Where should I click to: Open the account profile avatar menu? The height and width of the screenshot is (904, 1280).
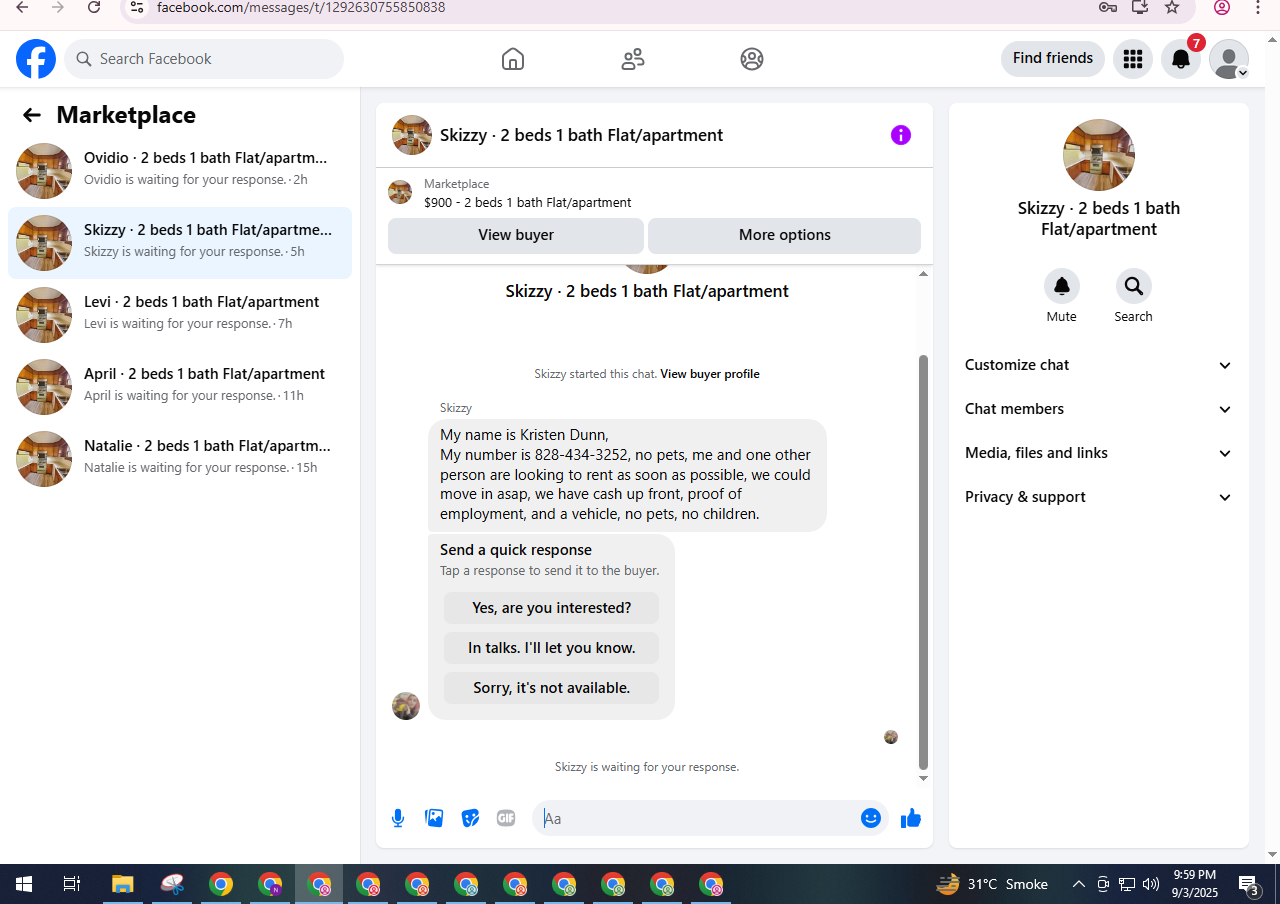(x=1229, y=59)
